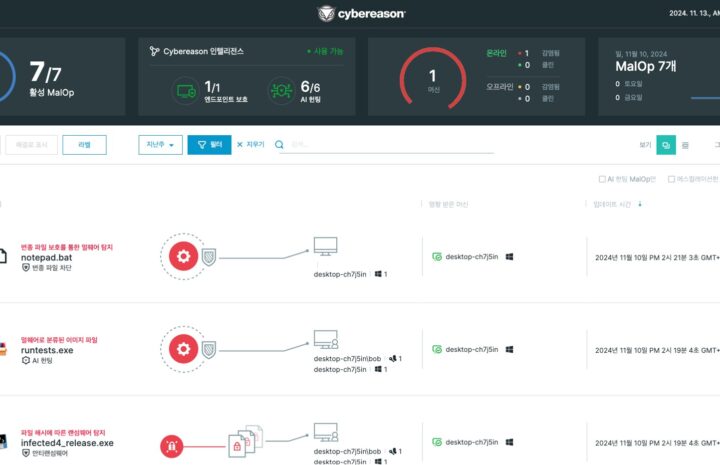The height and width of the screenshot is (465, 720).
Task: Click the green sensor icon in infected4_release.exe row
Action: 437,442
